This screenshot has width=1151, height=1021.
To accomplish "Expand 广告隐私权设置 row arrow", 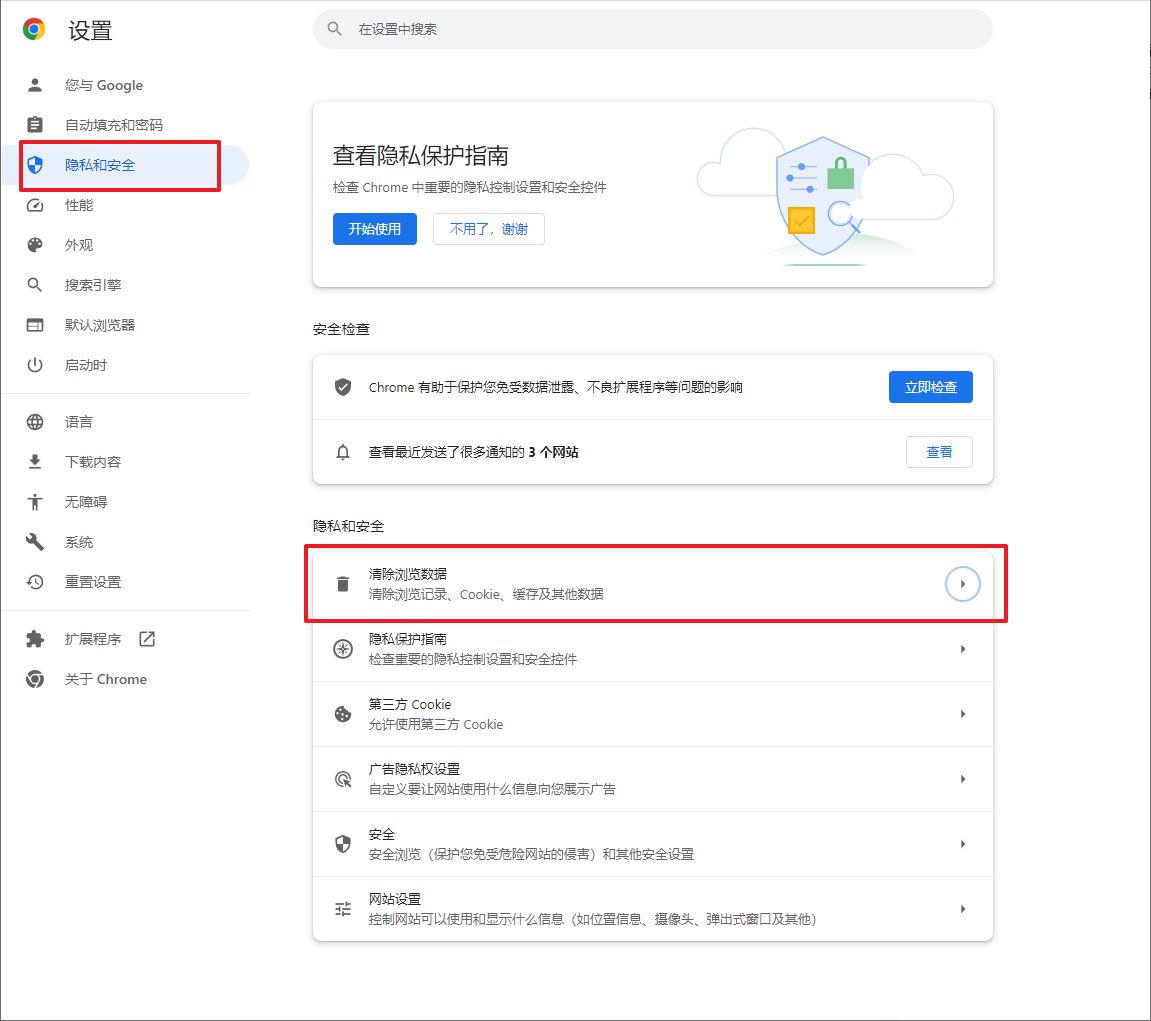I will (x=962, y=779).
